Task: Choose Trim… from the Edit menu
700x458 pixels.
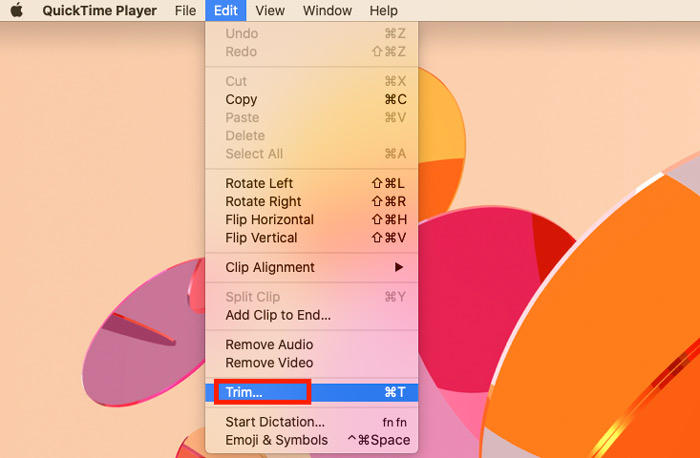Action: coord(312,392)
